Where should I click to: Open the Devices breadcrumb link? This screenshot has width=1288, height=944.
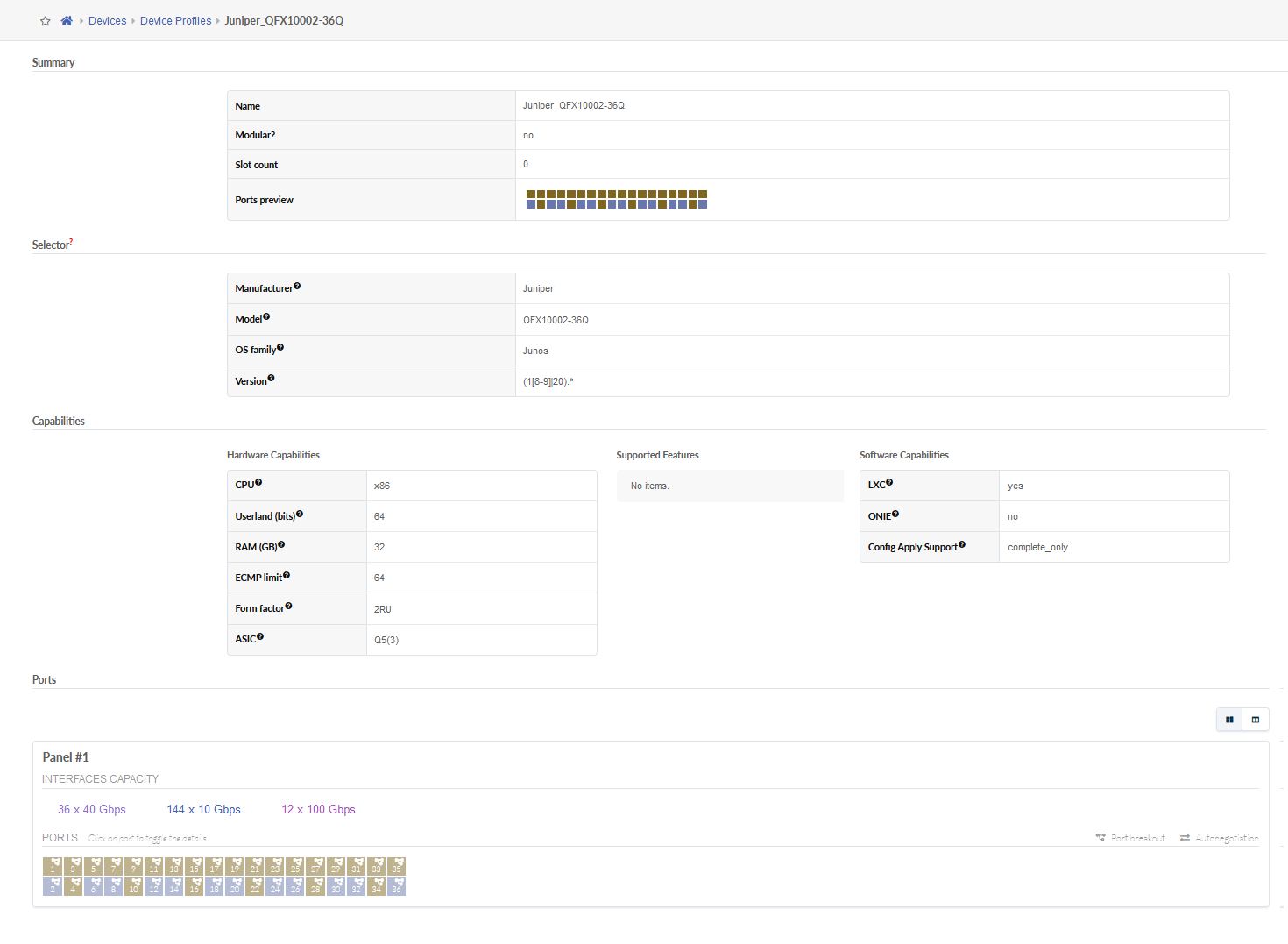pyautogui.click(x=108, y=21)
